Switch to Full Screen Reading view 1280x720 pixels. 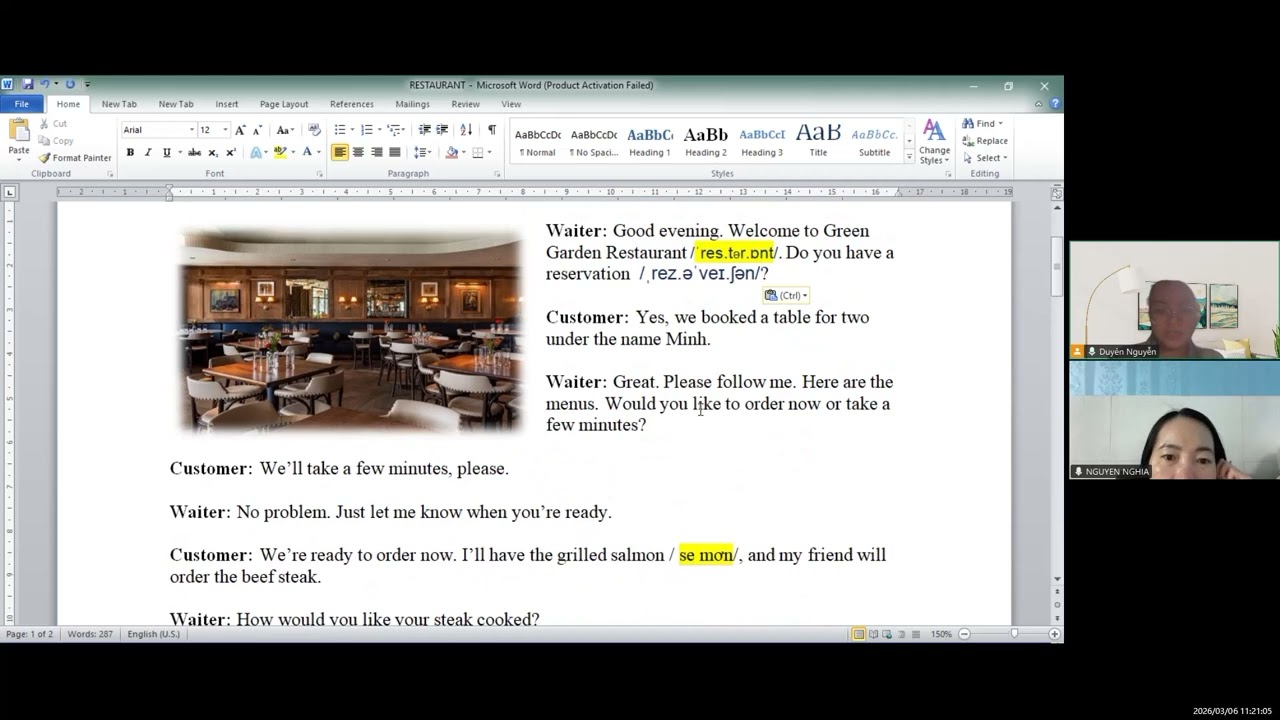tap(873, 634)
